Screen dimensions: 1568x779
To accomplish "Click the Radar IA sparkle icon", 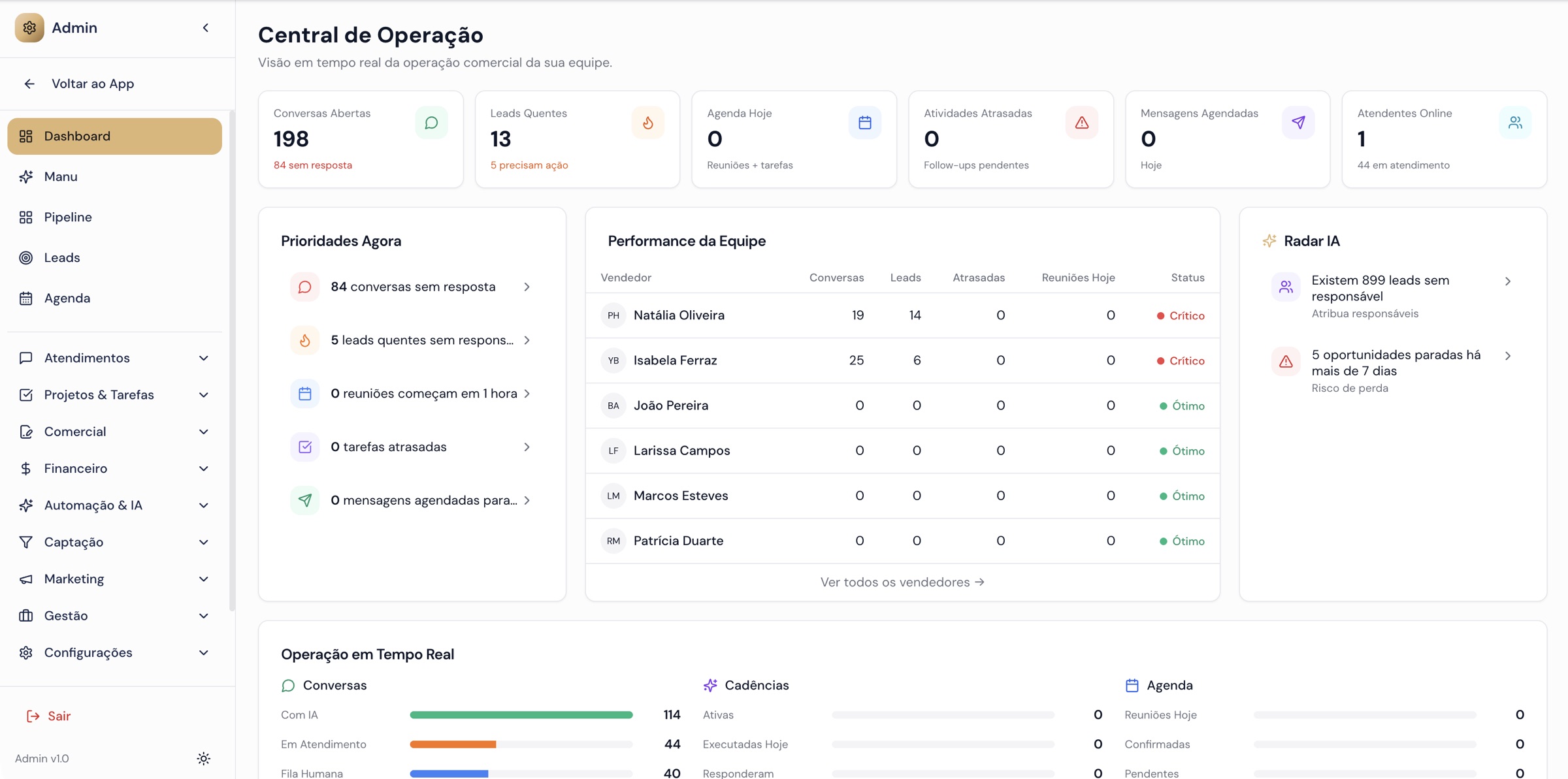I will [1269, 241].
